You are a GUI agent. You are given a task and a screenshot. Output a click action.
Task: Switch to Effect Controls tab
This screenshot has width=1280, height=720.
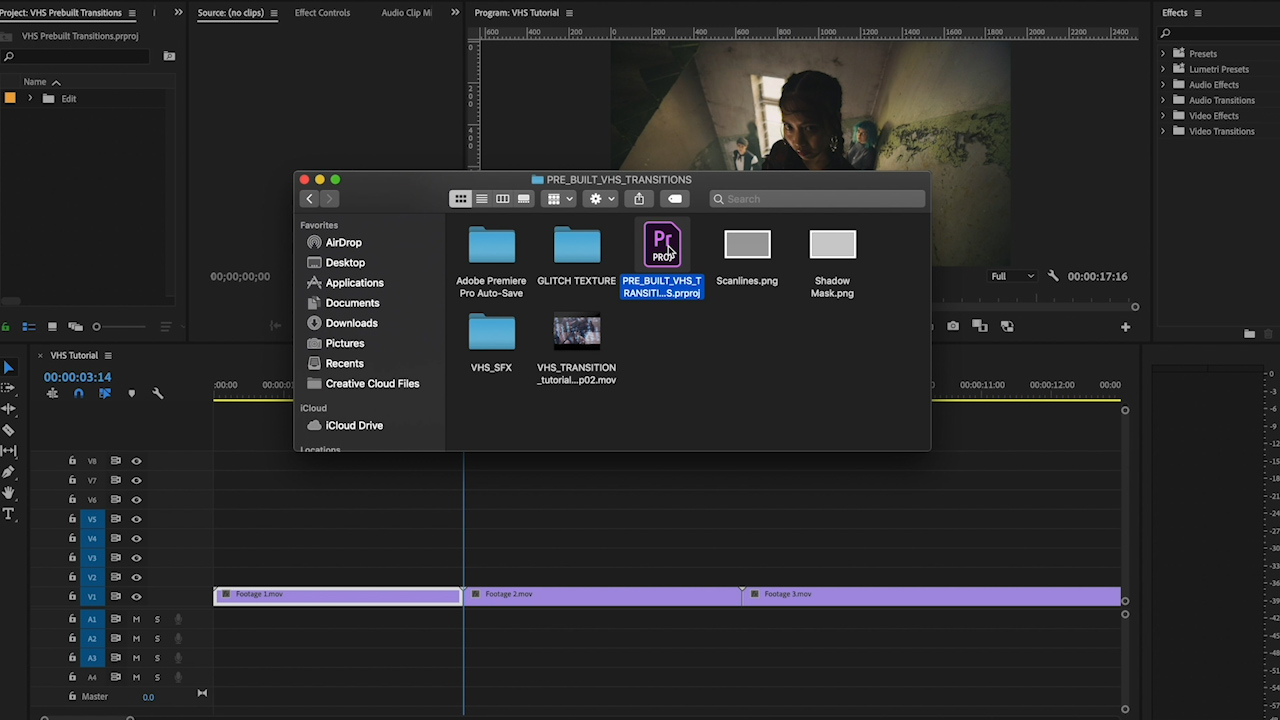[322, 13]
